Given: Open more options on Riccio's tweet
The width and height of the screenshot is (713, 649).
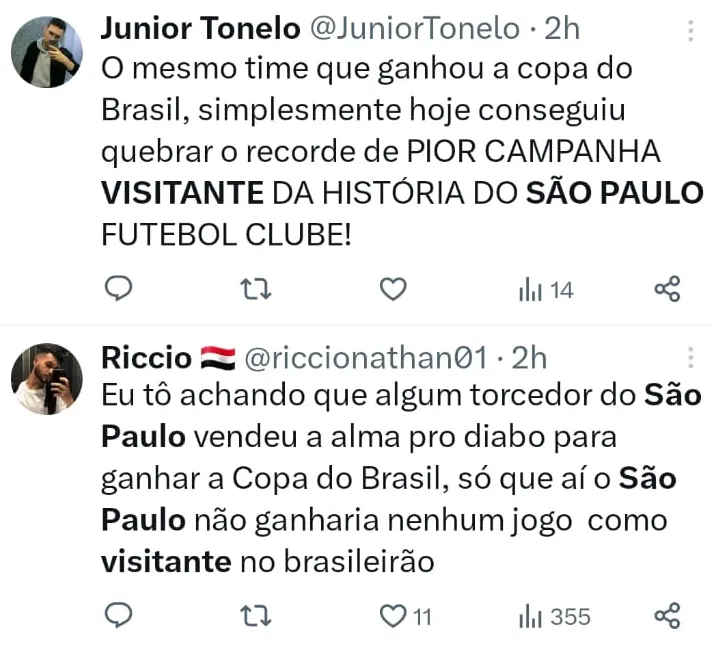Looking at the screenshot, I should [691, 356].
